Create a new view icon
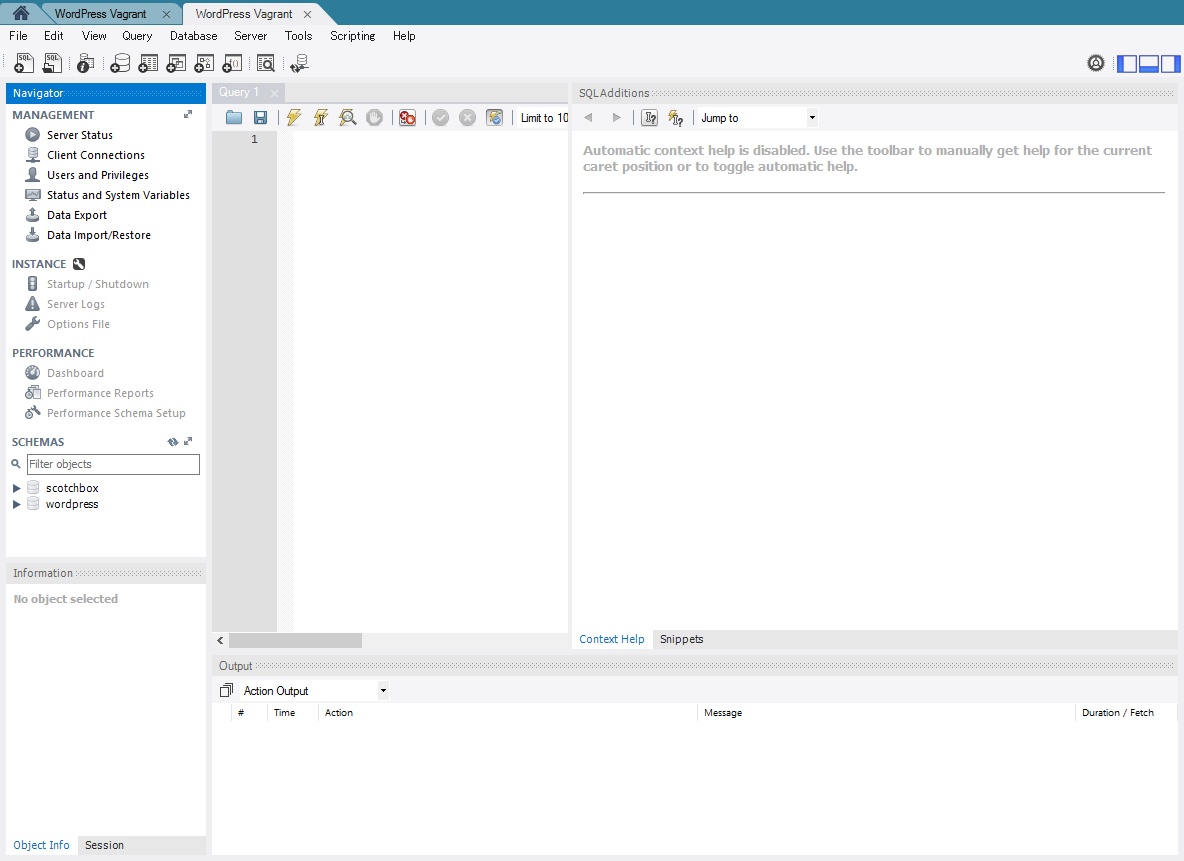This screenshot has width=1184, height=861. tap(176, 63)
